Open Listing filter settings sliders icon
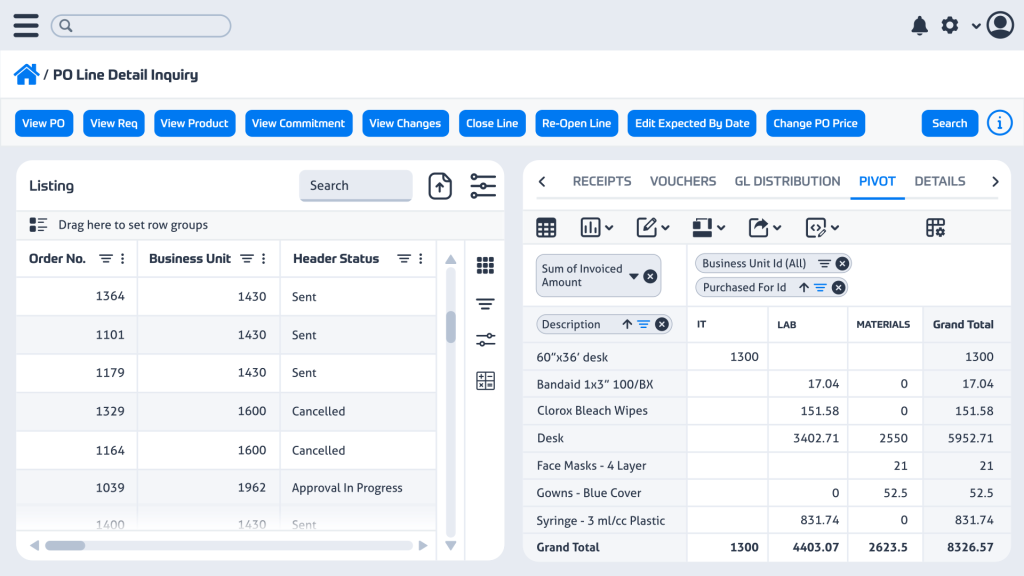1024x576 pixels. pos(483,186)
